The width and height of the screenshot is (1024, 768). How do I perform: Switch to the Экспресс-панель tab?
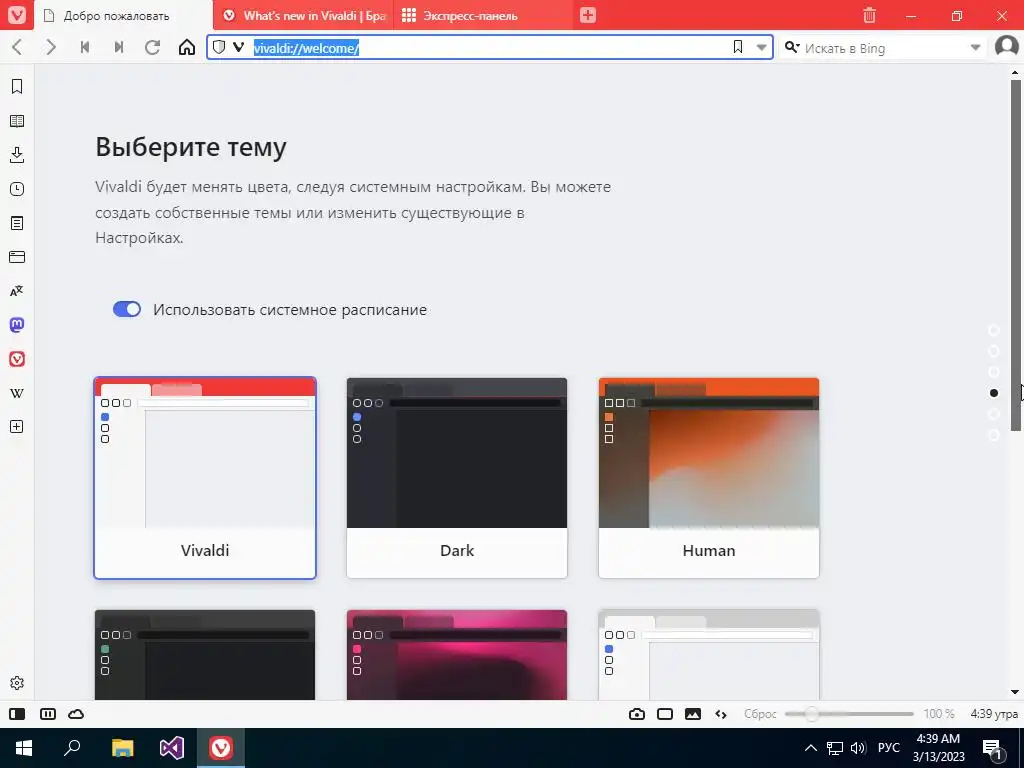483,16
